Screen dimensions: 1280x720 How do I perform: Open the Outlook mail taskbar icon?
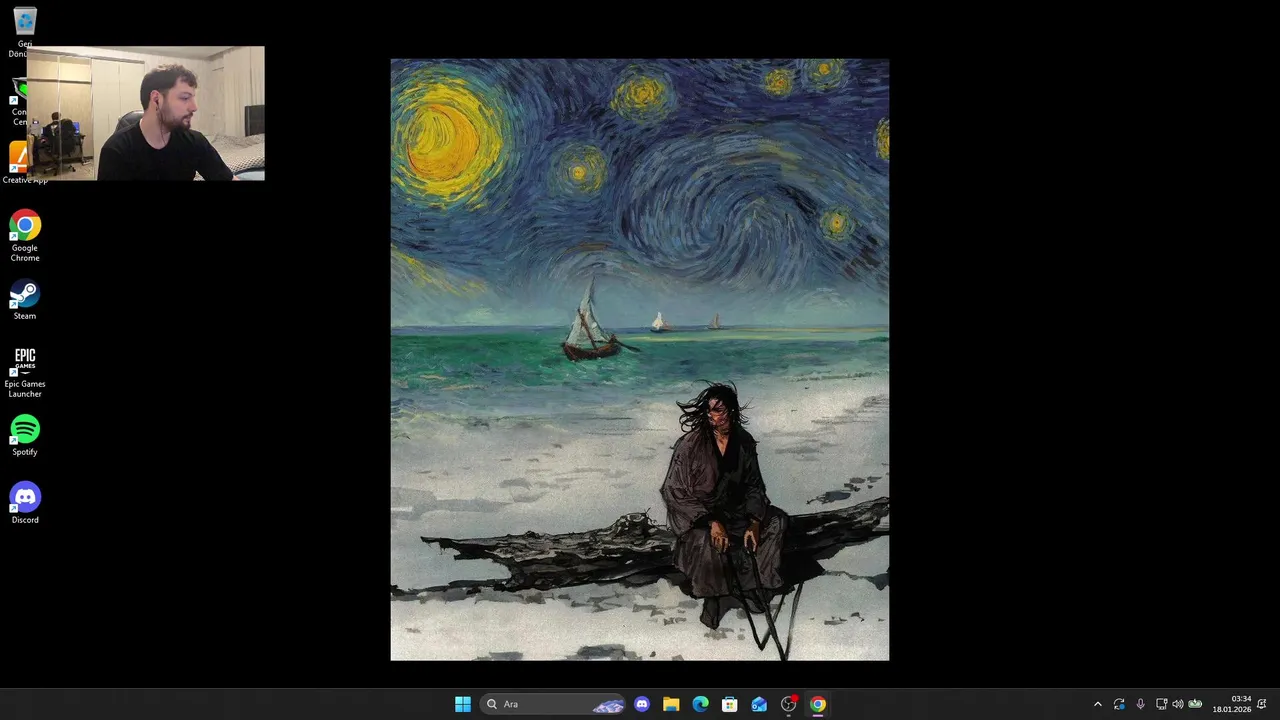(x=759, y=704)
